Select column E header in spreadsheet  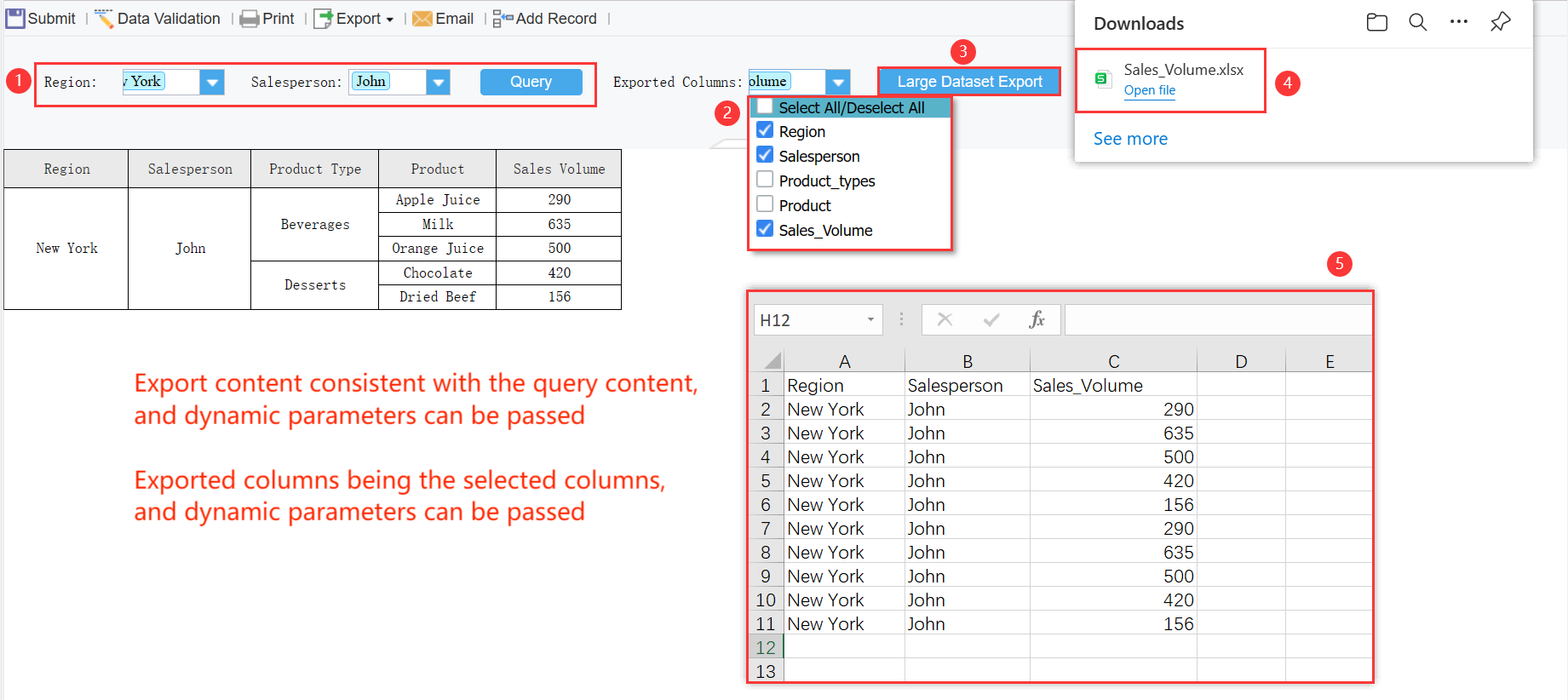tap(1330, 361)
